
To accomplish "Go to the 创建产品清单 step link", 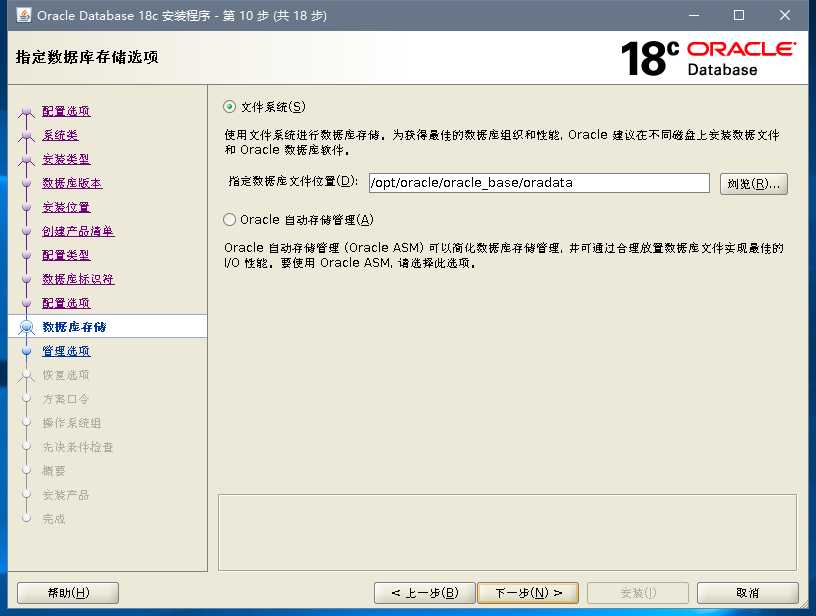I will tap(78, 231).
